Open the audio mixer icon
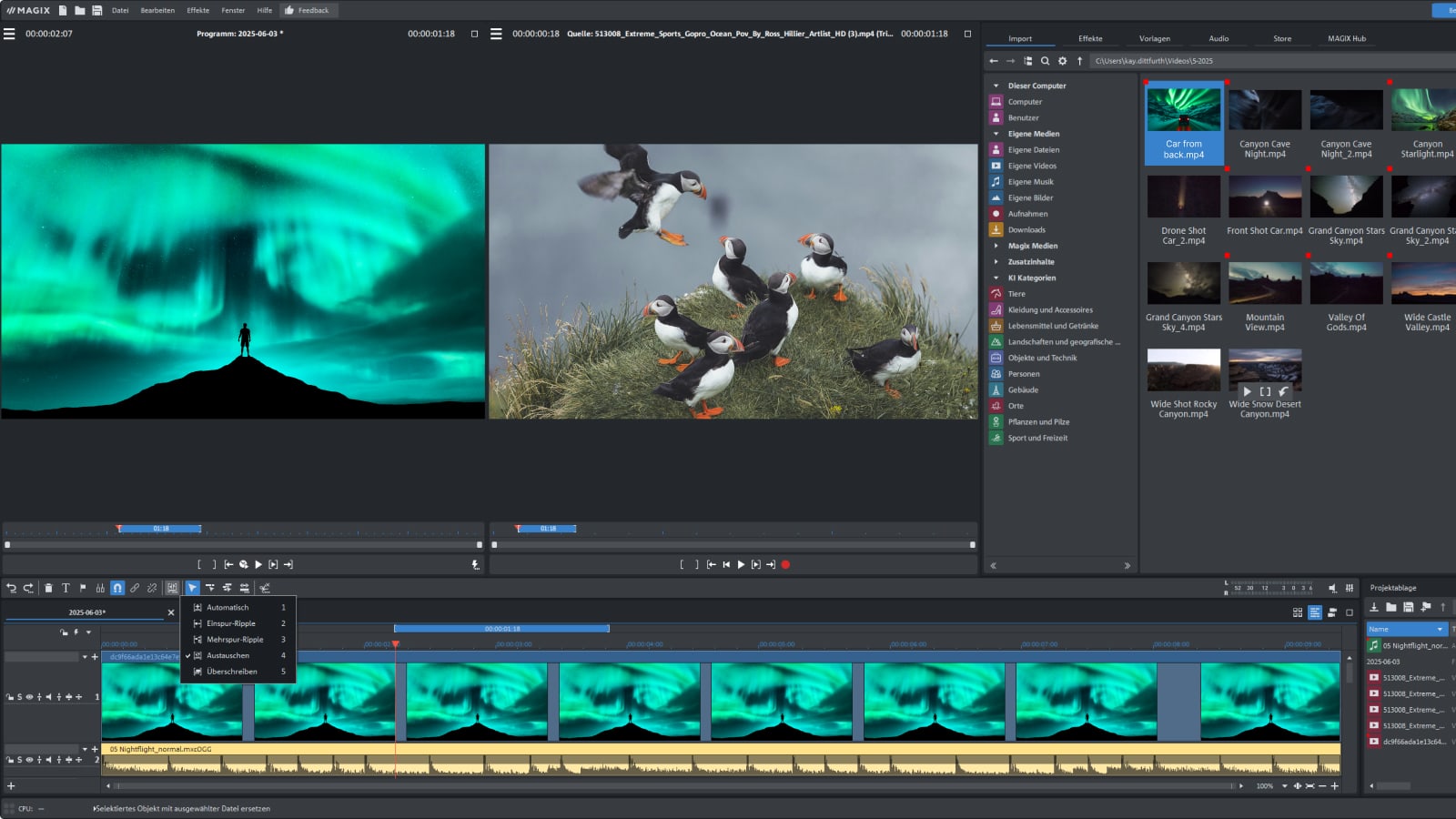Image resolution: width=1456 pixels, height=819 pixels. (x=1350, y=588)
